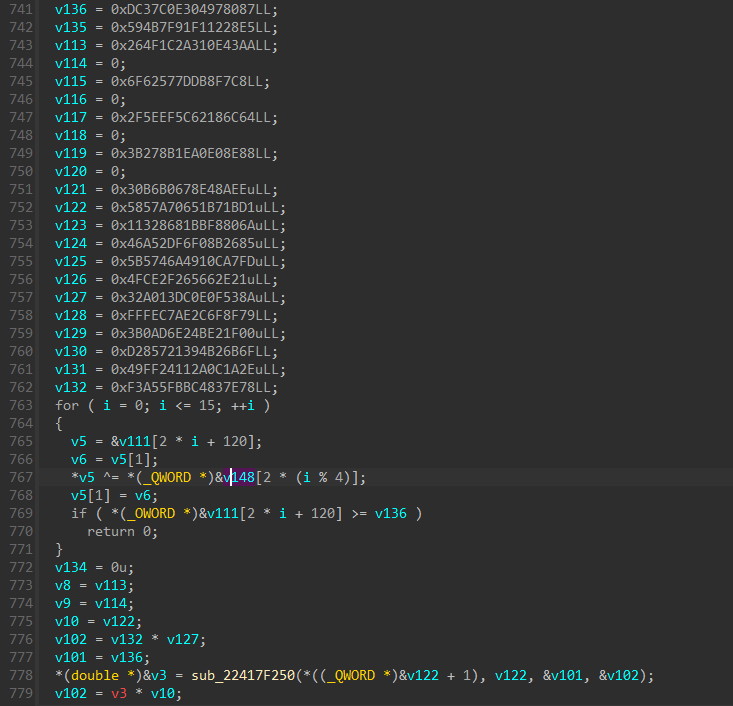Click the "return 0;" statement
Screen dimensions: 733x706
pos(122,531)
